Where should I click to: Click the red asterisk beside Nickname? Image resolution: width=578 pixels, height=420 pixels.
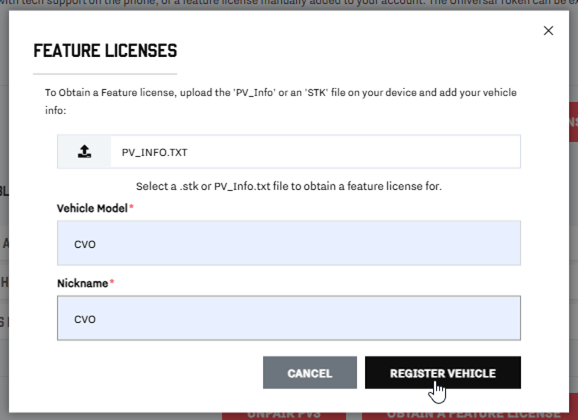[112, 282]
